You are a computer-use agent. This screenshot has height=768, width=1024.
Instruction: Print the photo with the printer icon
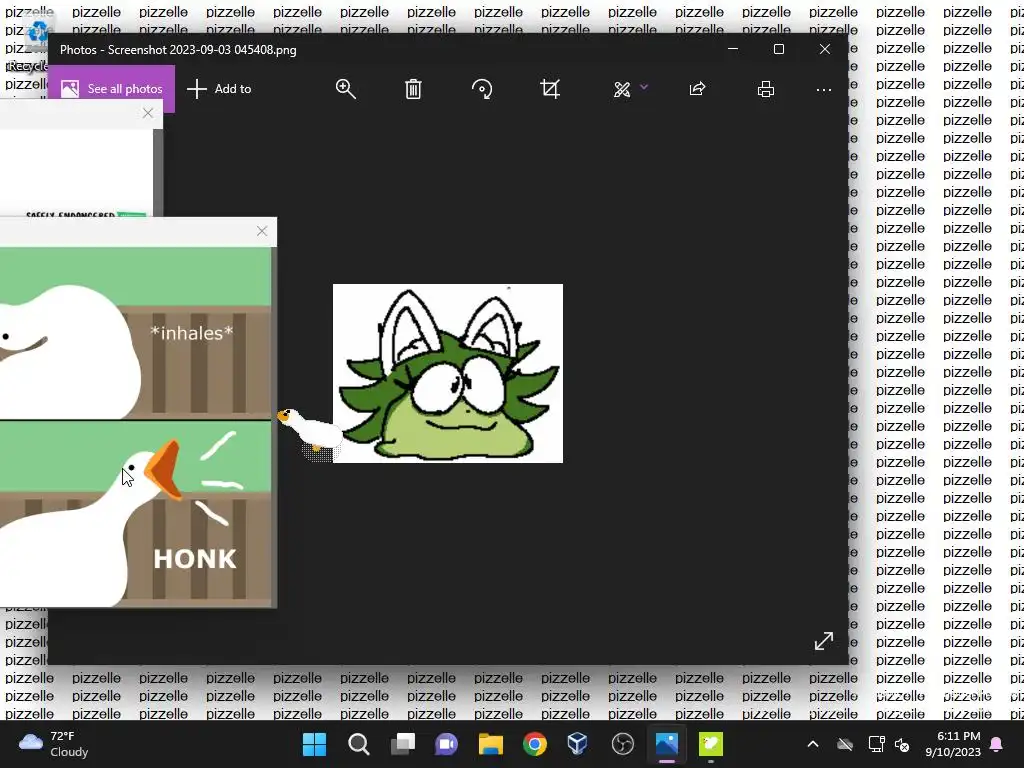pyautogui.click(x=766, y=89)
